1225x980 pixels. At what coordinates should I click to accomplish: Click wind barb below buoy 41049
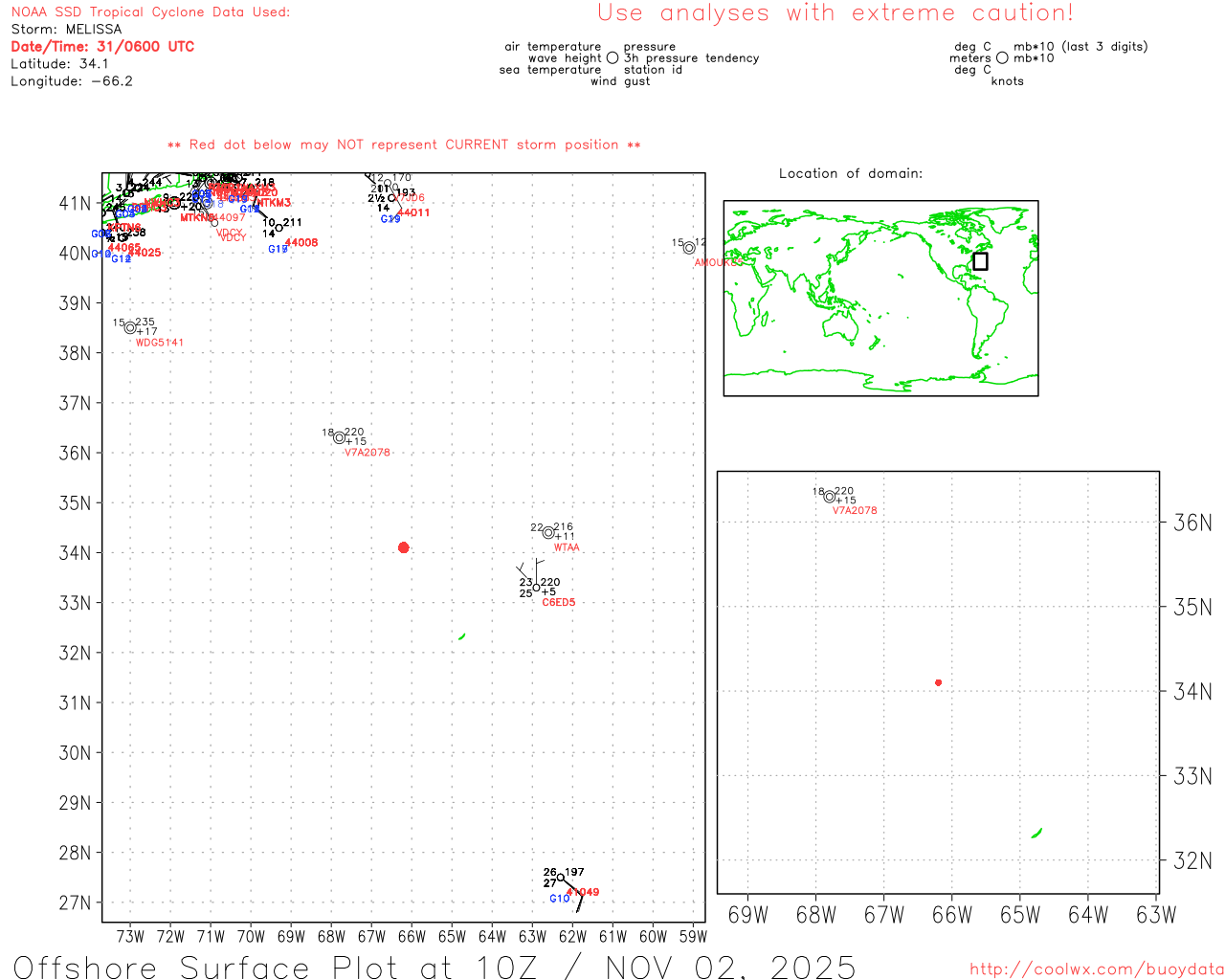[x=579, y=900]
